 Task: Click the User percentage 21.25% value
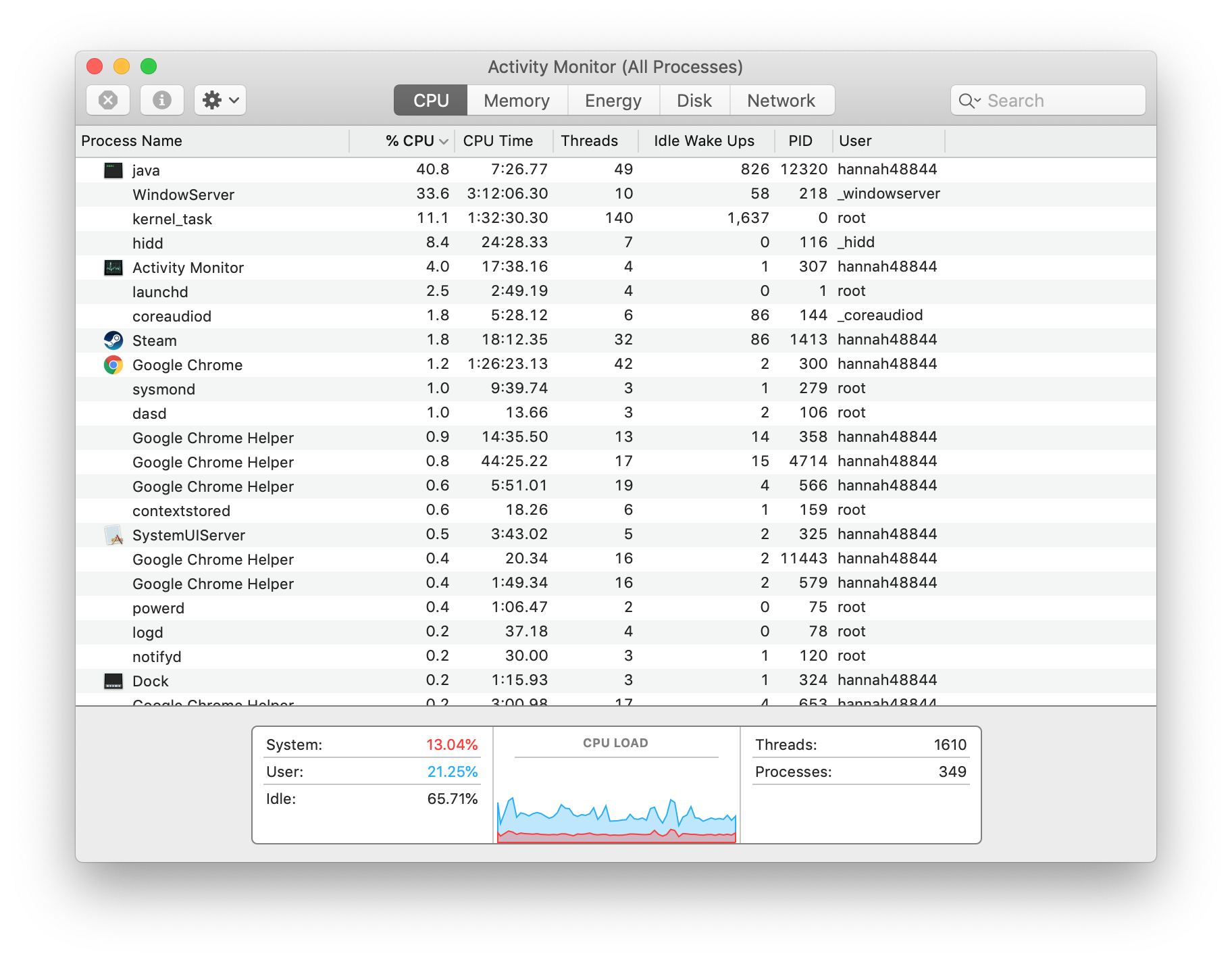pyautogui.click(x=452, y=771)
